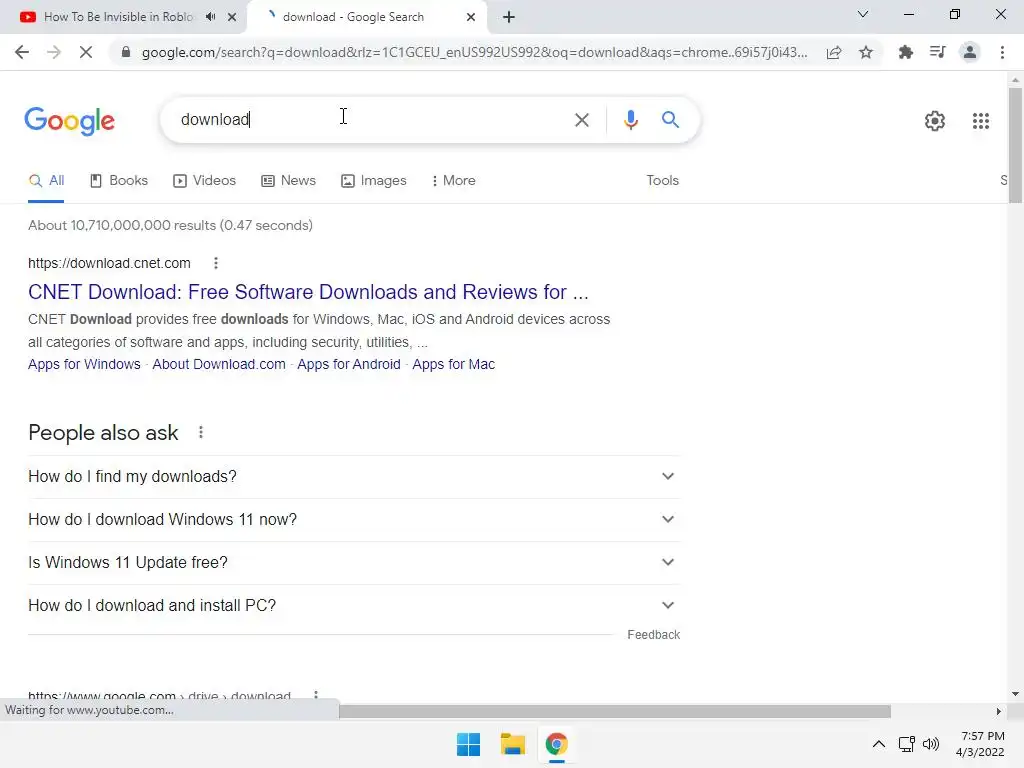Open the CNET result options dots
1024x768 pixels.
(x=216, y=263)
